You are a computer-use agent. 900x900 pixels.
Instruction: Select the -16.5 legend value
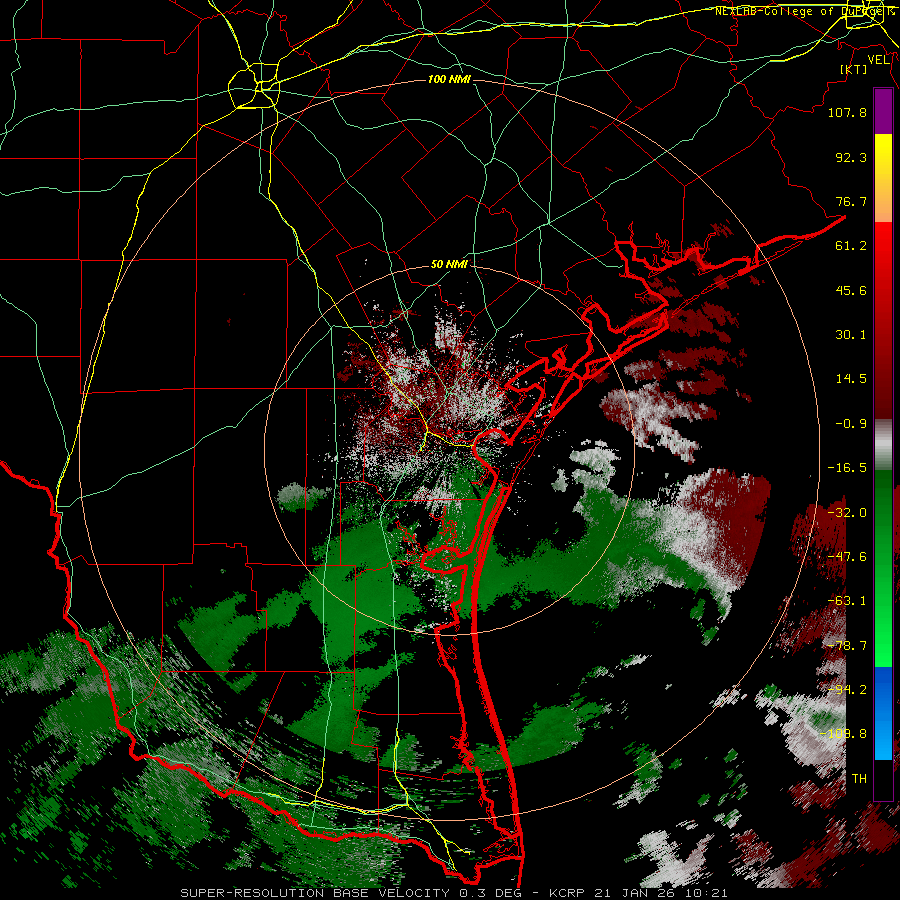tap(847, 468)
